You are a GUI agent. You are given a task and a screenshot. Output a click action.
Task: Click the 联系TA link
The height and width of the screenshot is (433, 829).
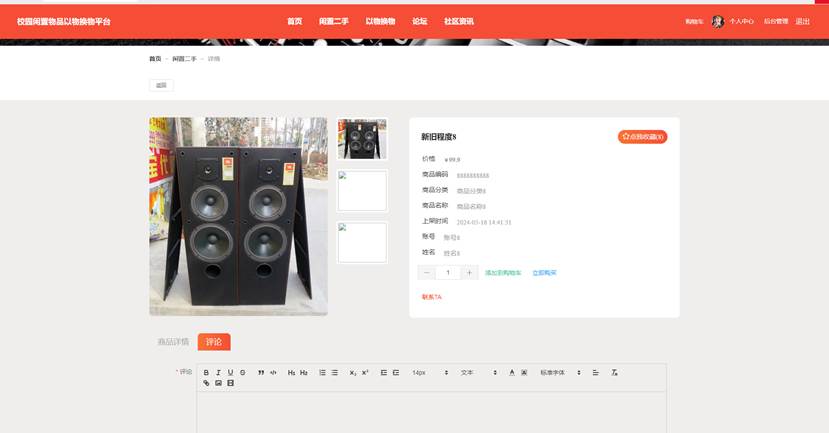(x=431, y=297)
